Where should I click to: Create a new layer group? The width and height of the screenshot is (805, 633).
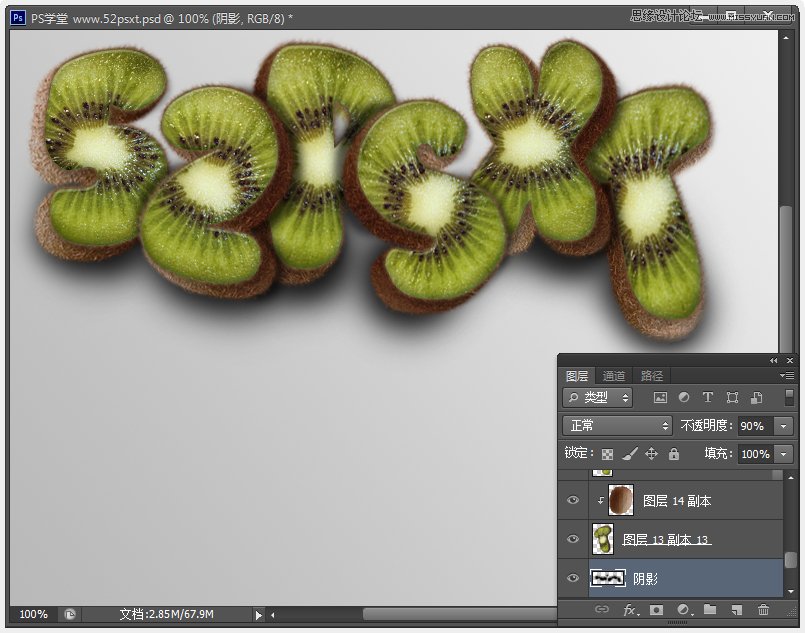711,609
